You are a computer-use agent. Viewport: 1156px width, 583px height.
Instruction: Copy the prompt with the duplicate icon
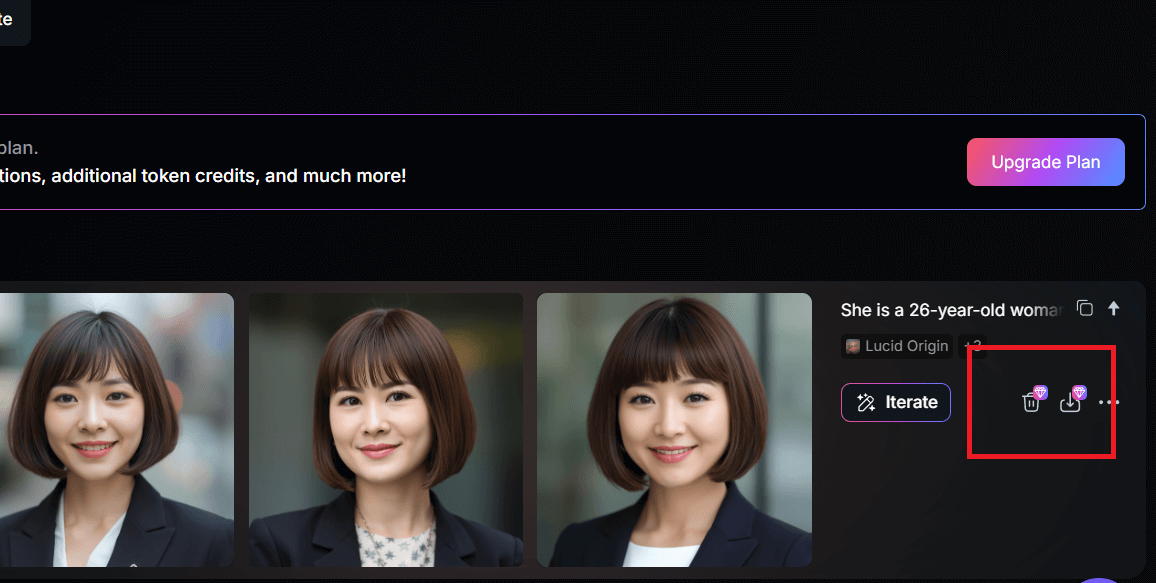(1084, 308)
